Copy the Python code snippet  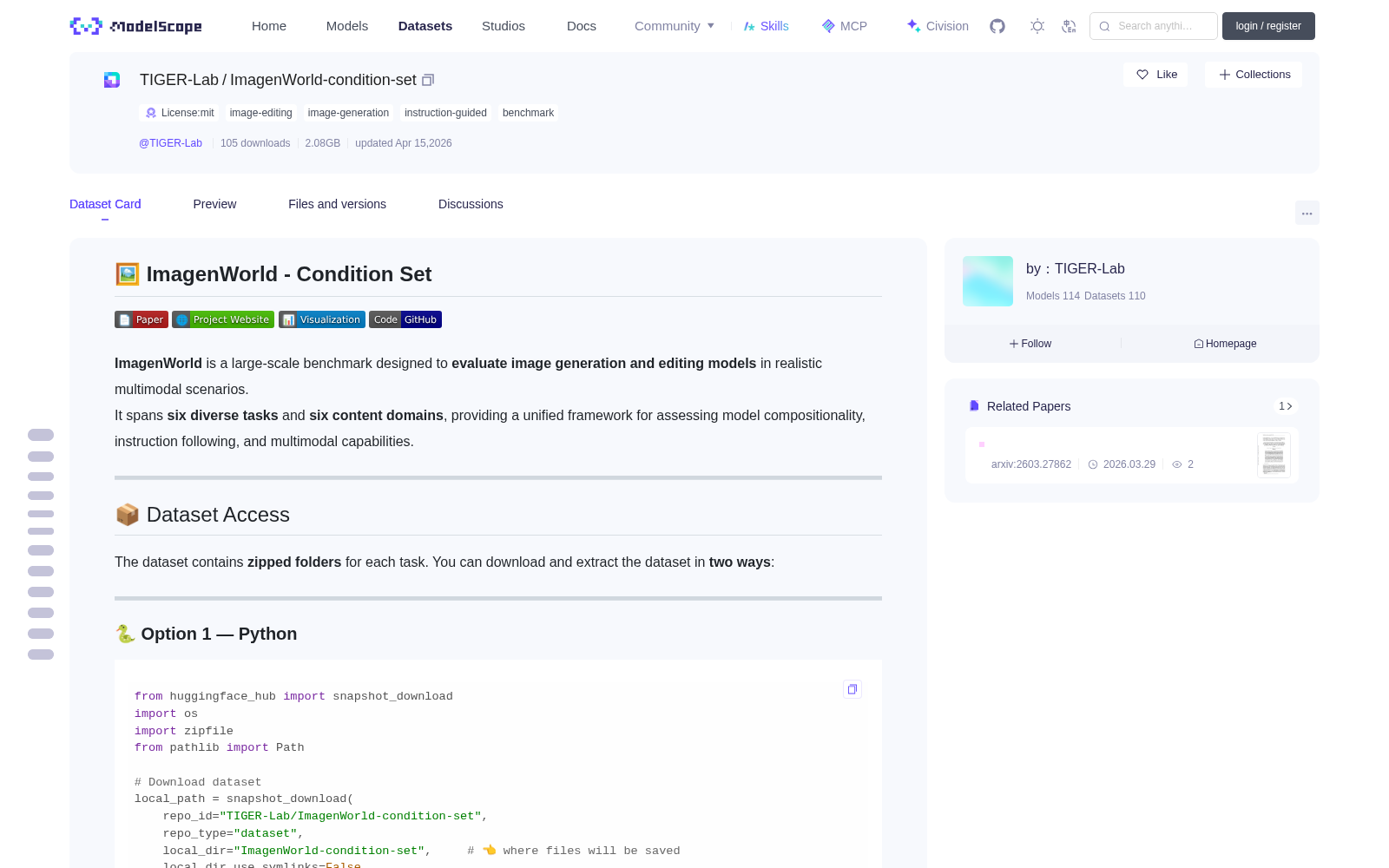tap(852, 689)
